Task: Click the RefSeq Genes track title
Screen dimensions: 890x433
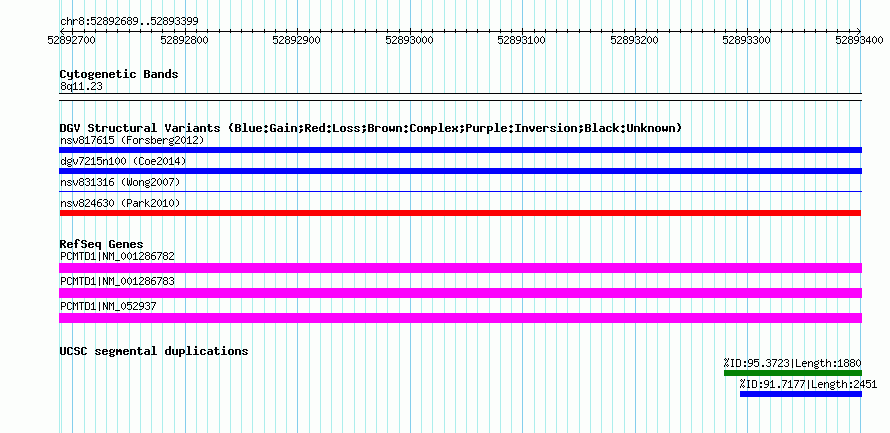Action: coord(102,244)
